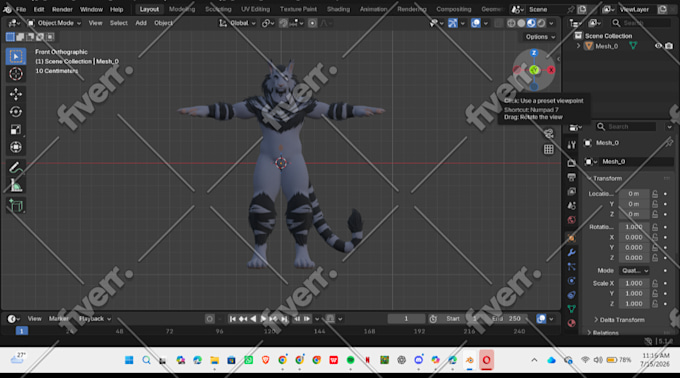The width and height of the screenshot is (680, 378).
Task: Choose the Move tool
Action: [x=16, y=94]
